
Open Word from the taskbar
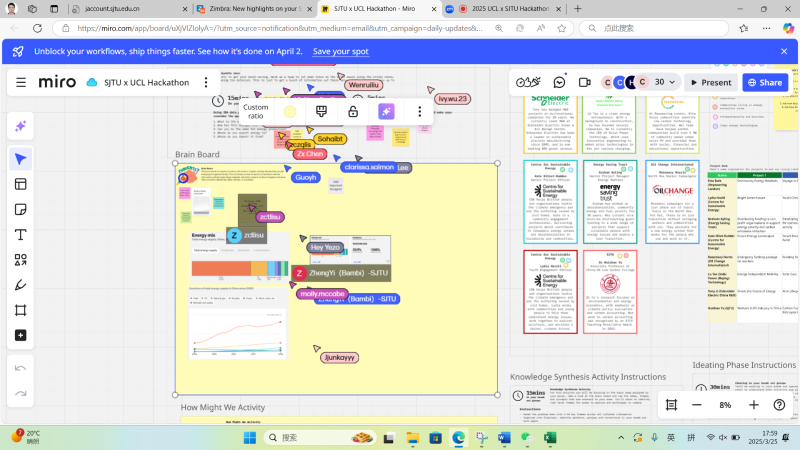tap(504, 438)
